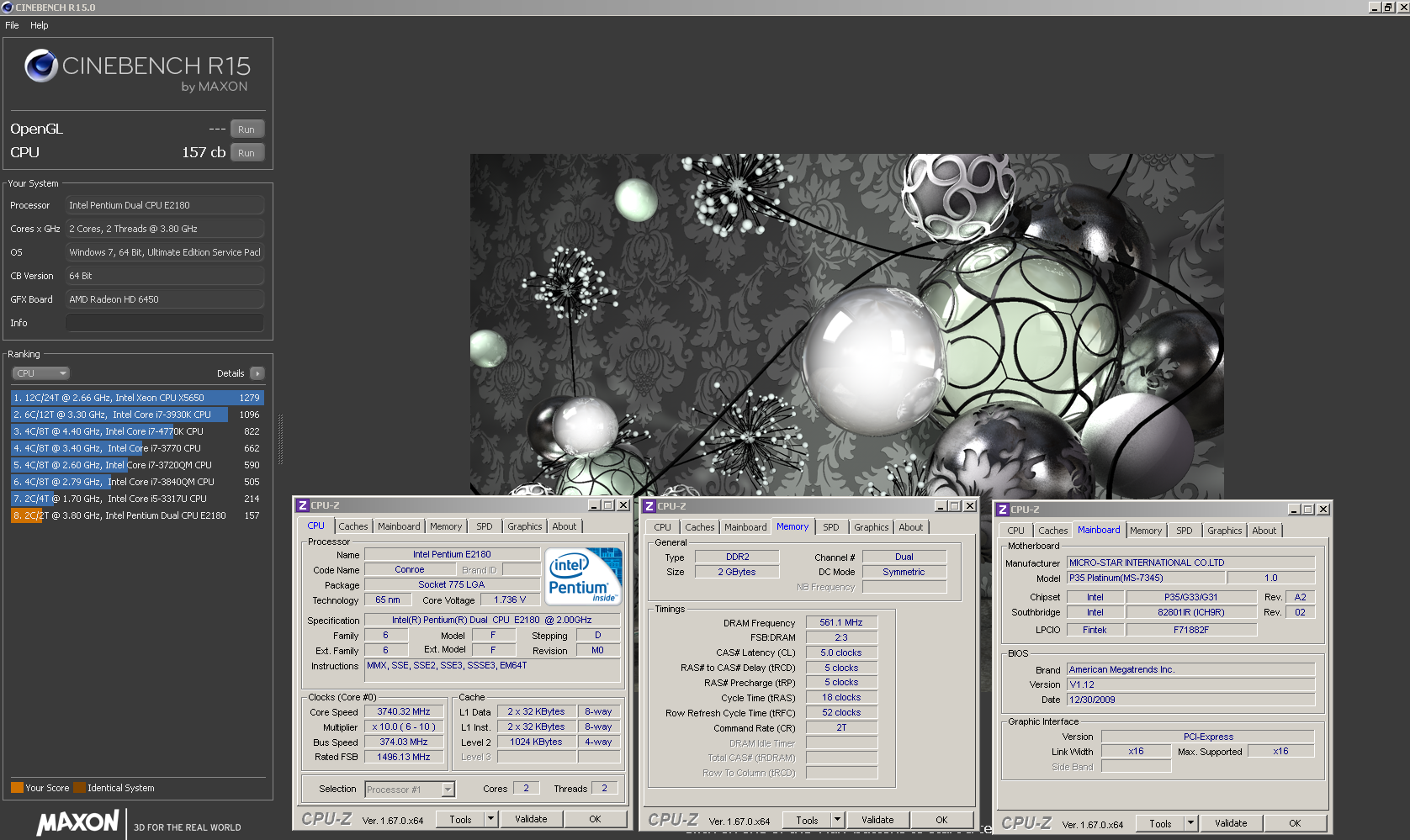This screenshot has width=1410, height=840.
Task: Click the CAS# Latency value 5.0 clocks
Action: (x=841, y=652)
